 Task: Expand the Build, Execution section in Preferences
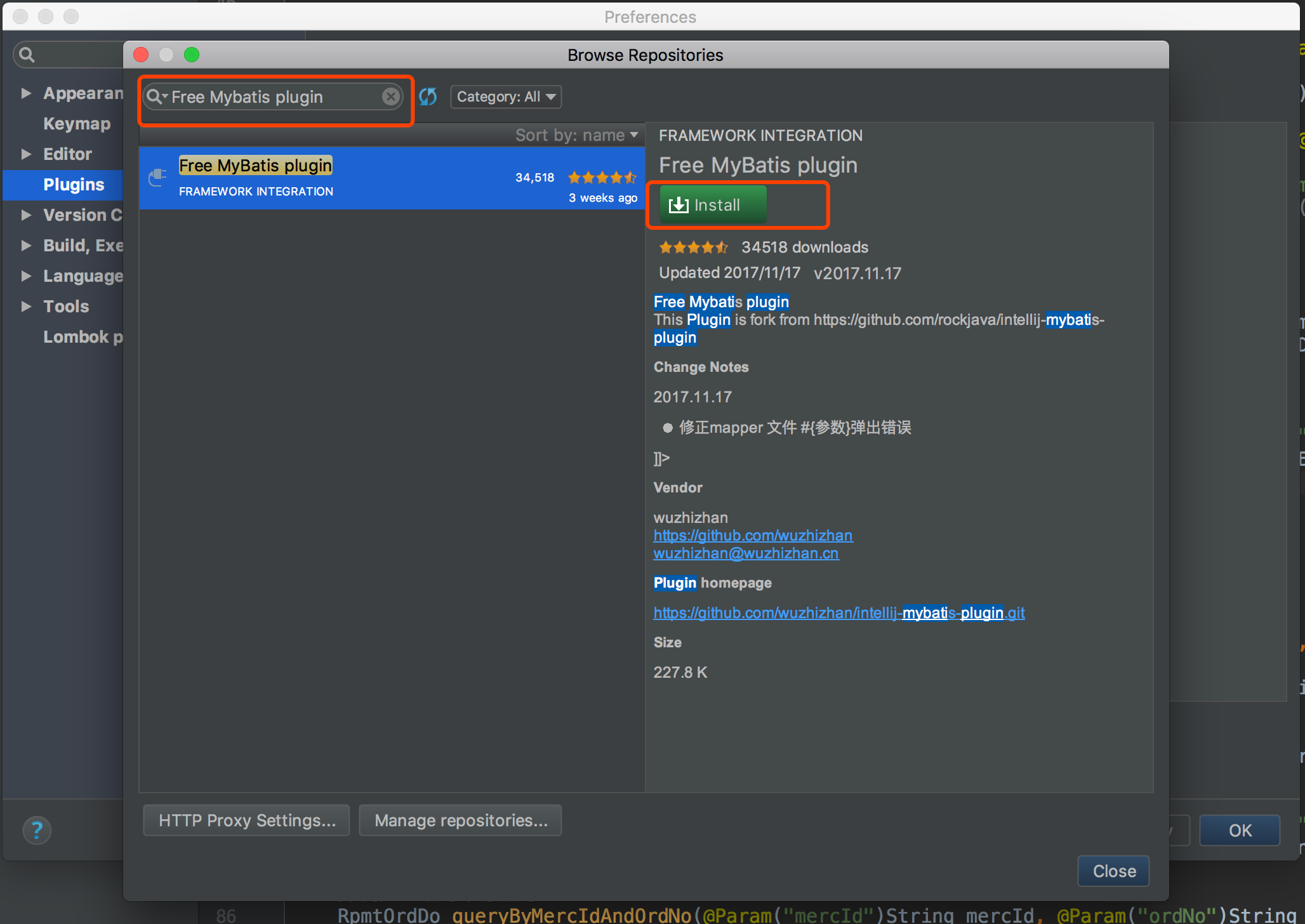coord(26,246)
